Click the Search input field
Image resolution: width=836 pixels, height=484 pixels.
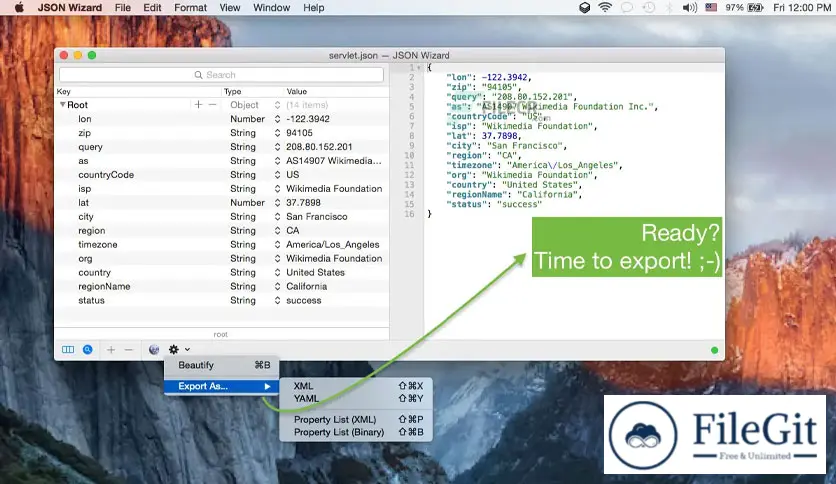[221, 75]
